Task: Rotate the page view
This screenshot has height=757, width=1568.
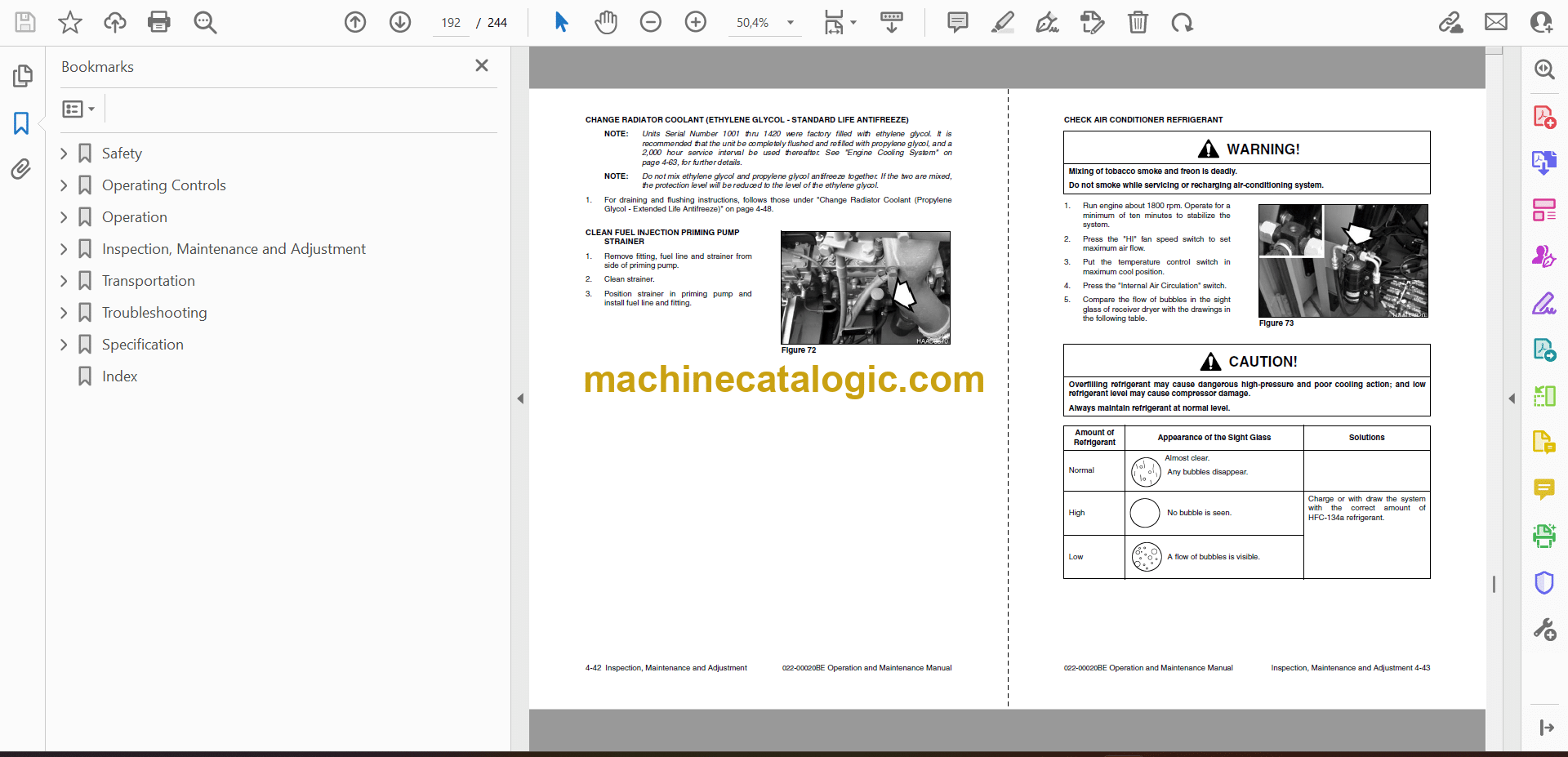Action: pos(1182,22)
